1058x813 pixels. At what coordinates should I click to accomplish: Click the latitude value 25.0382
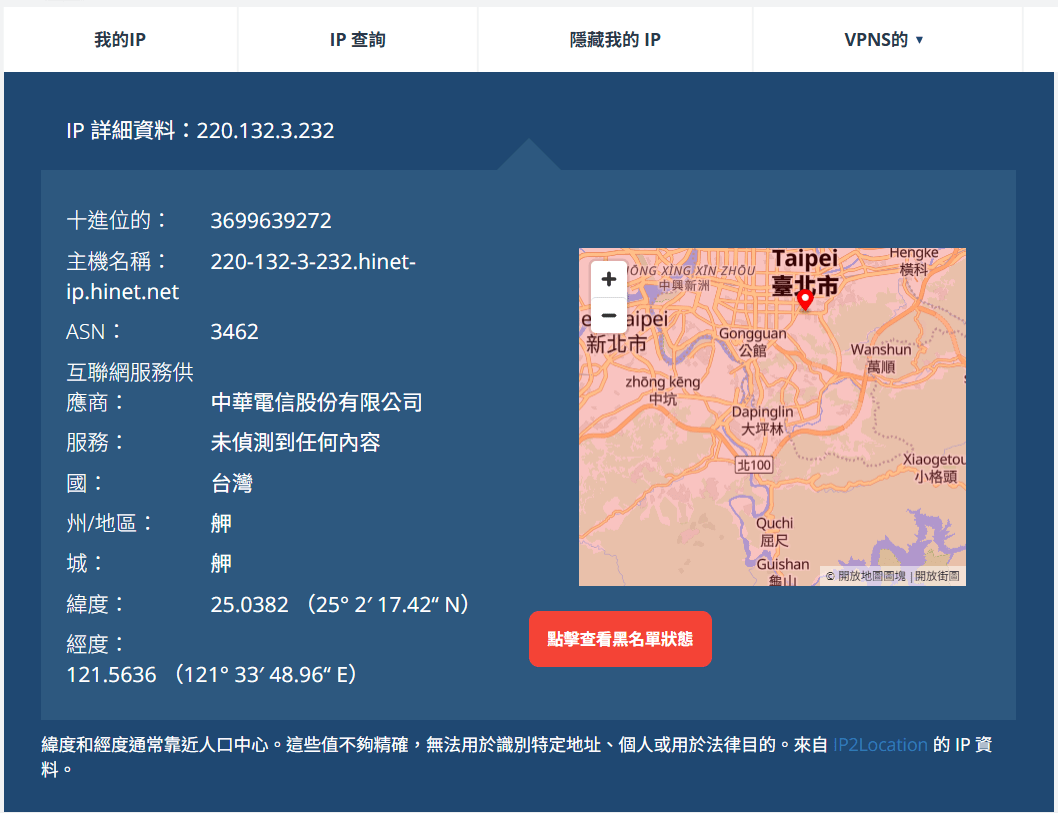coord(249,605)
